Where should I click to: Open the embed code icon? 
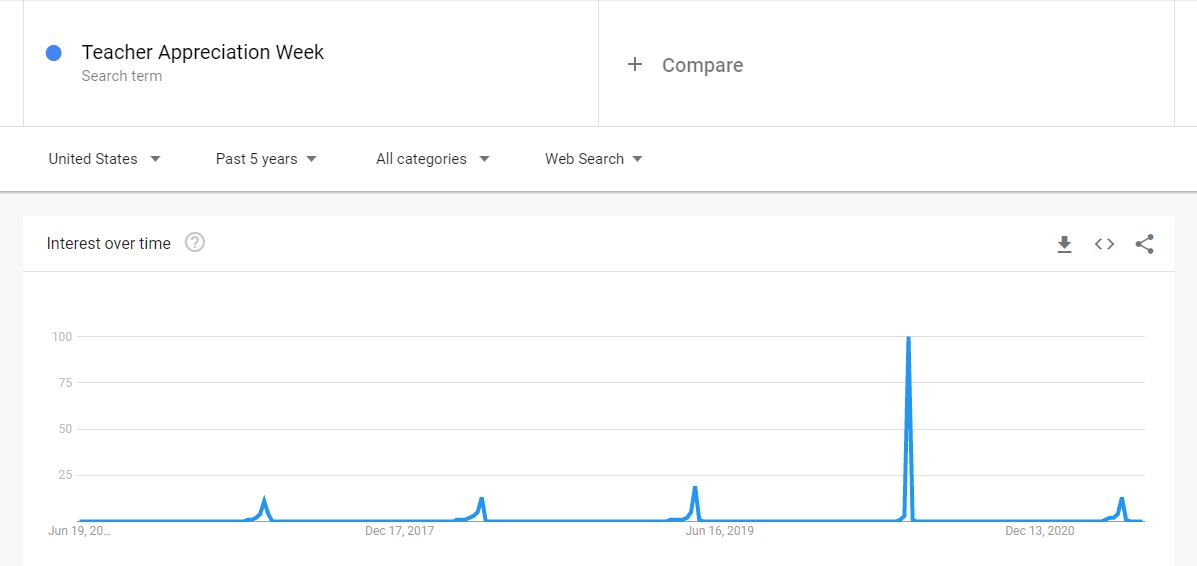(x=1104, y=244)
